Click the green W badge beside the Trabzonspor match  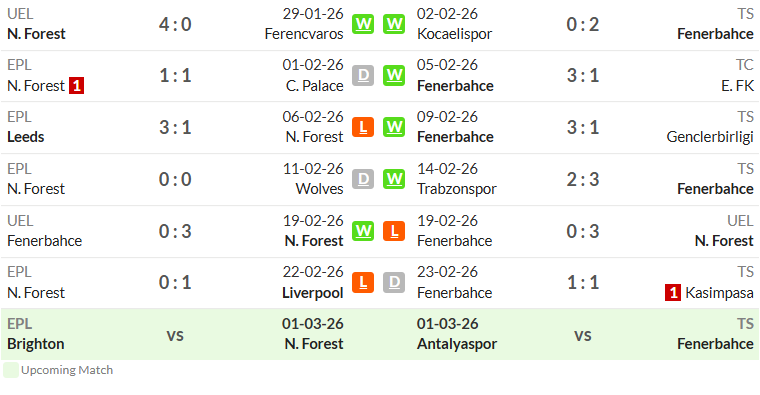[394, 179]
